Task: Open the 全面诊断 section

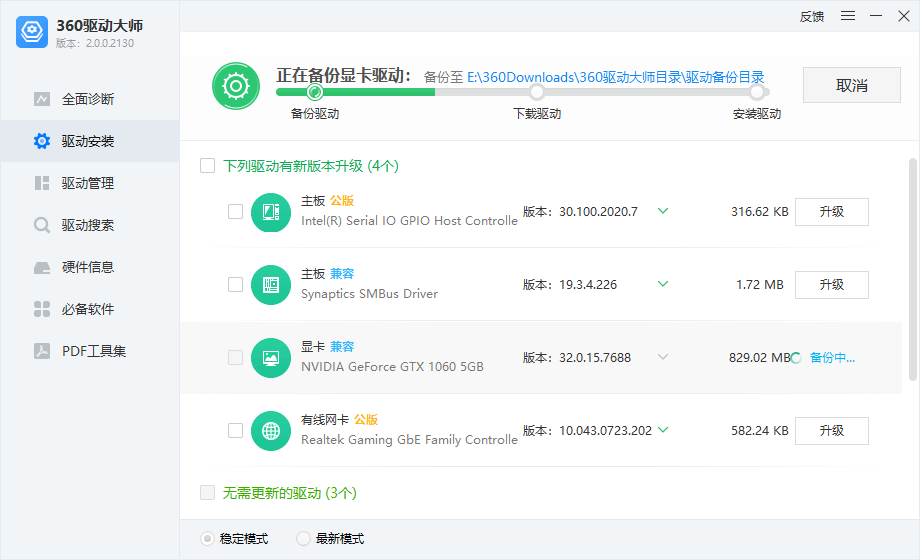Action: (90, 99)
